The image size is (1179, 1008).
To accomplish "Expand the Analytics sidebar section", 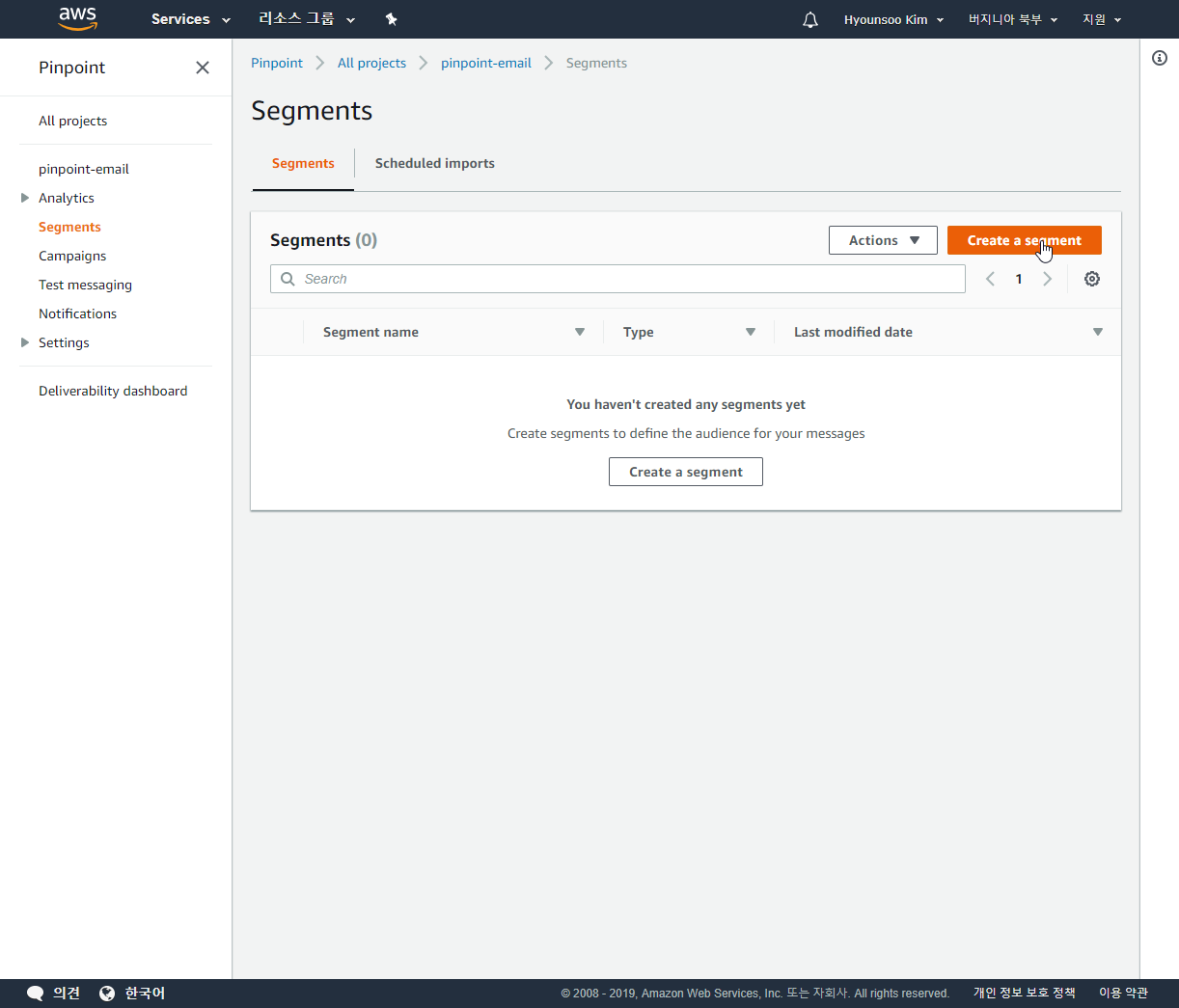I will pyautogui.click(x=25, y=198).
